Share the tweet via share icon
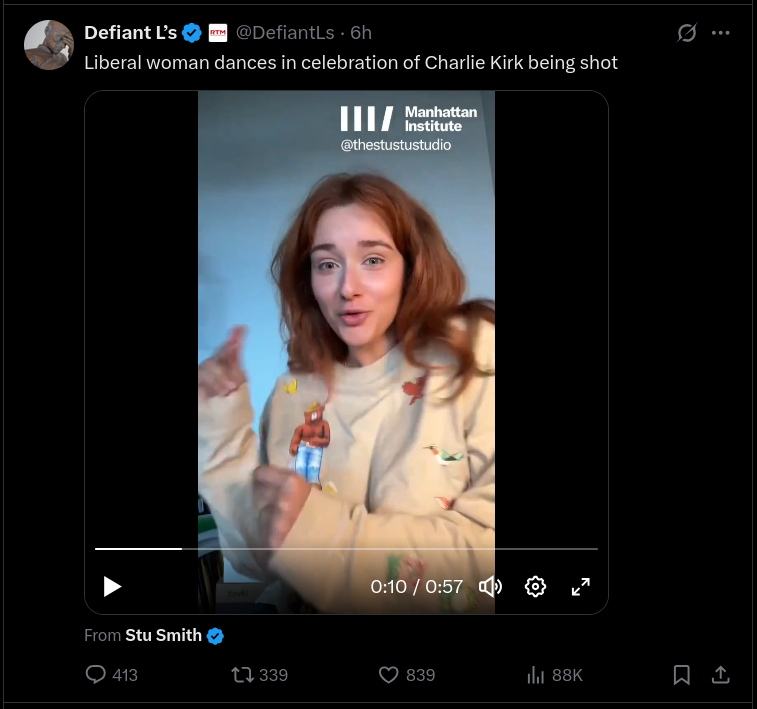The width and height of the screenshot is (757, 709). click(x=720, y=675)
